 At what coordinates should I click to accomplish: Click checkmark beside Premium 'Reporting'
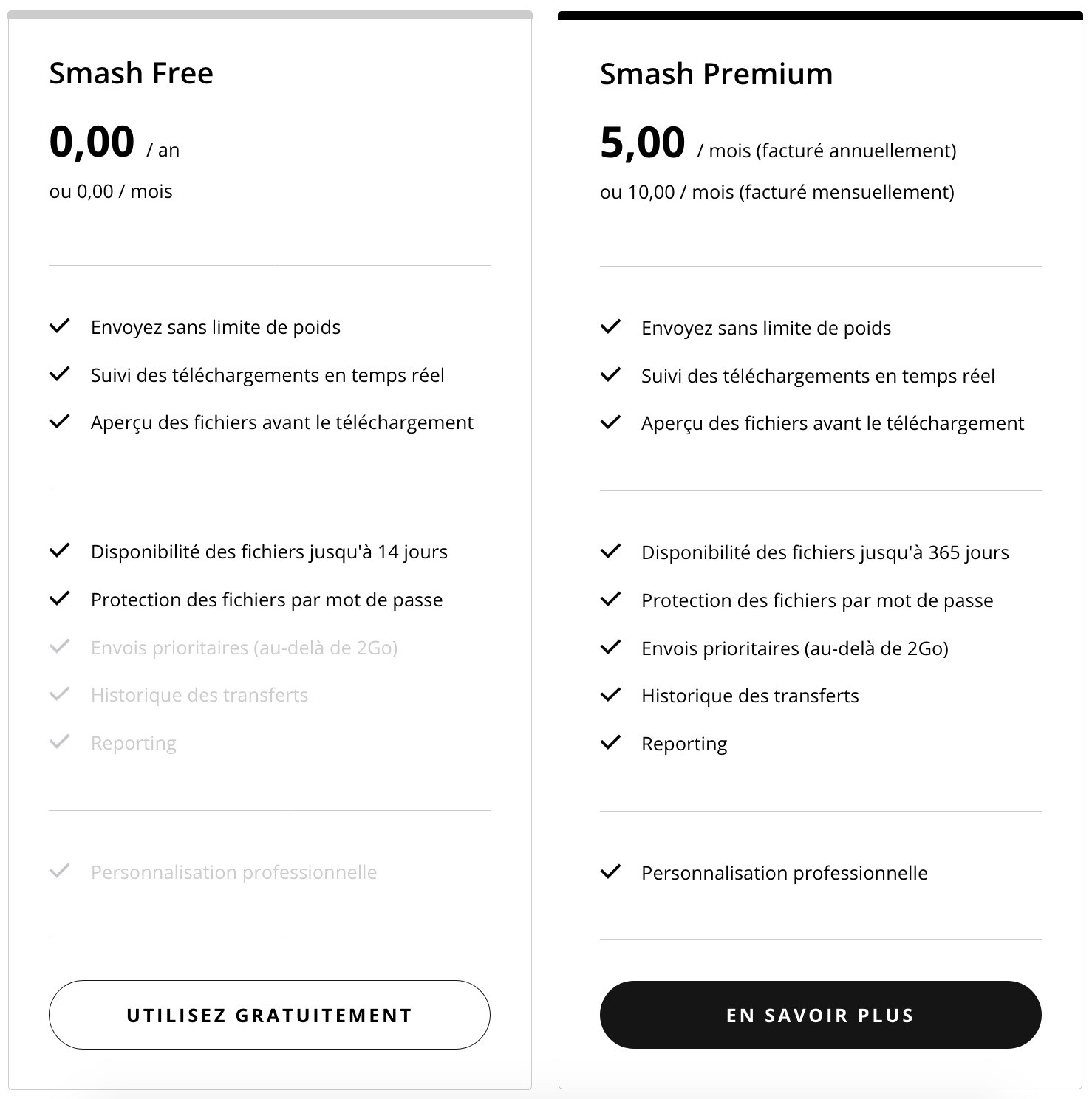[610, 743]
